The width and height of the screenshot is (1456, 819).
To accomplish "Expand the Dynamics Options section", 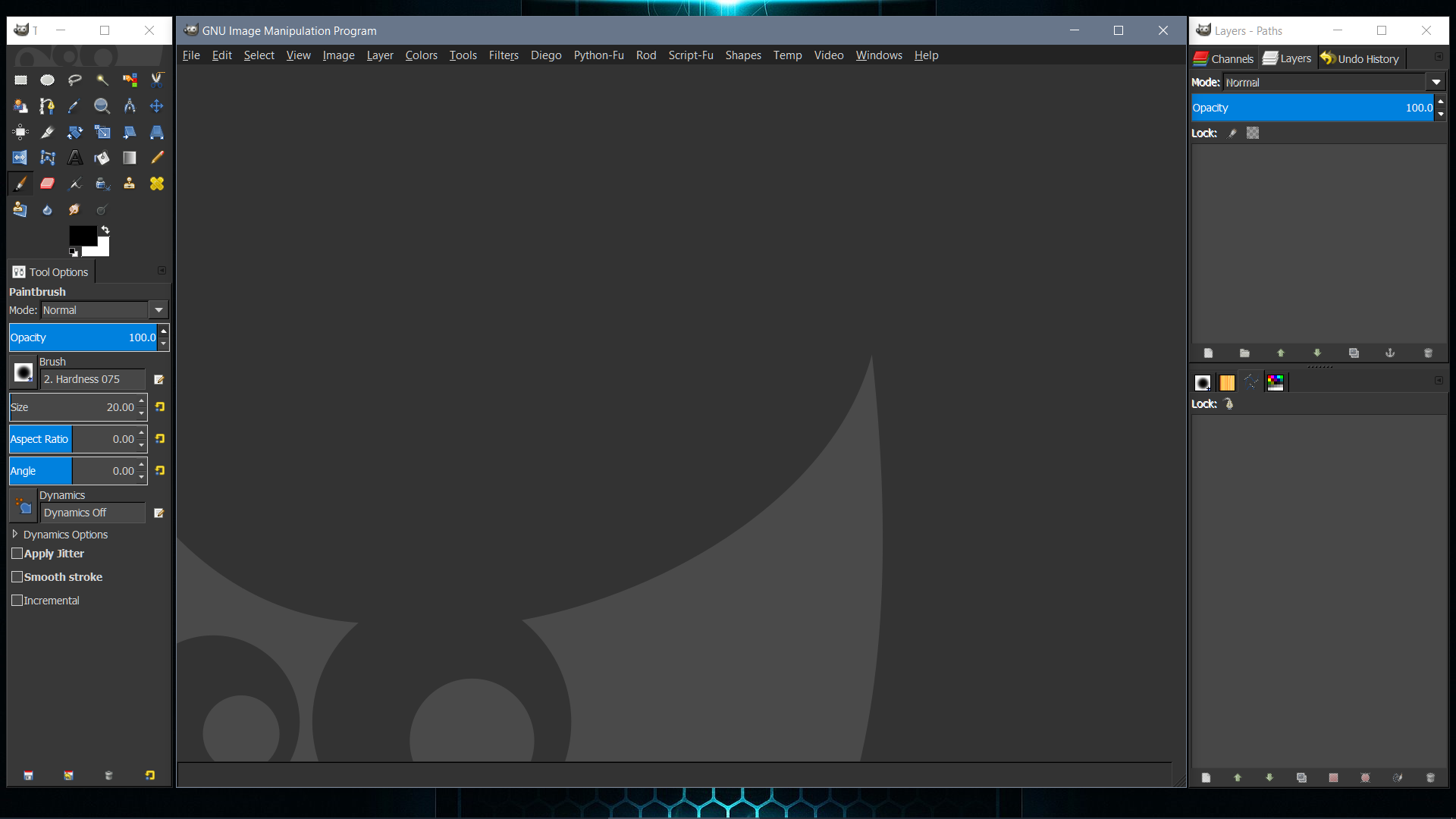I will point(15,534).
